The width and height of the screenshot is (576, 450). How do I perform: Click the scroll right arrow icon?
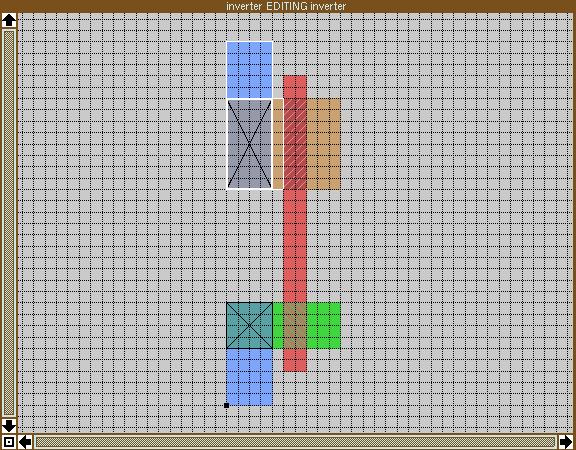pos(566,442)
